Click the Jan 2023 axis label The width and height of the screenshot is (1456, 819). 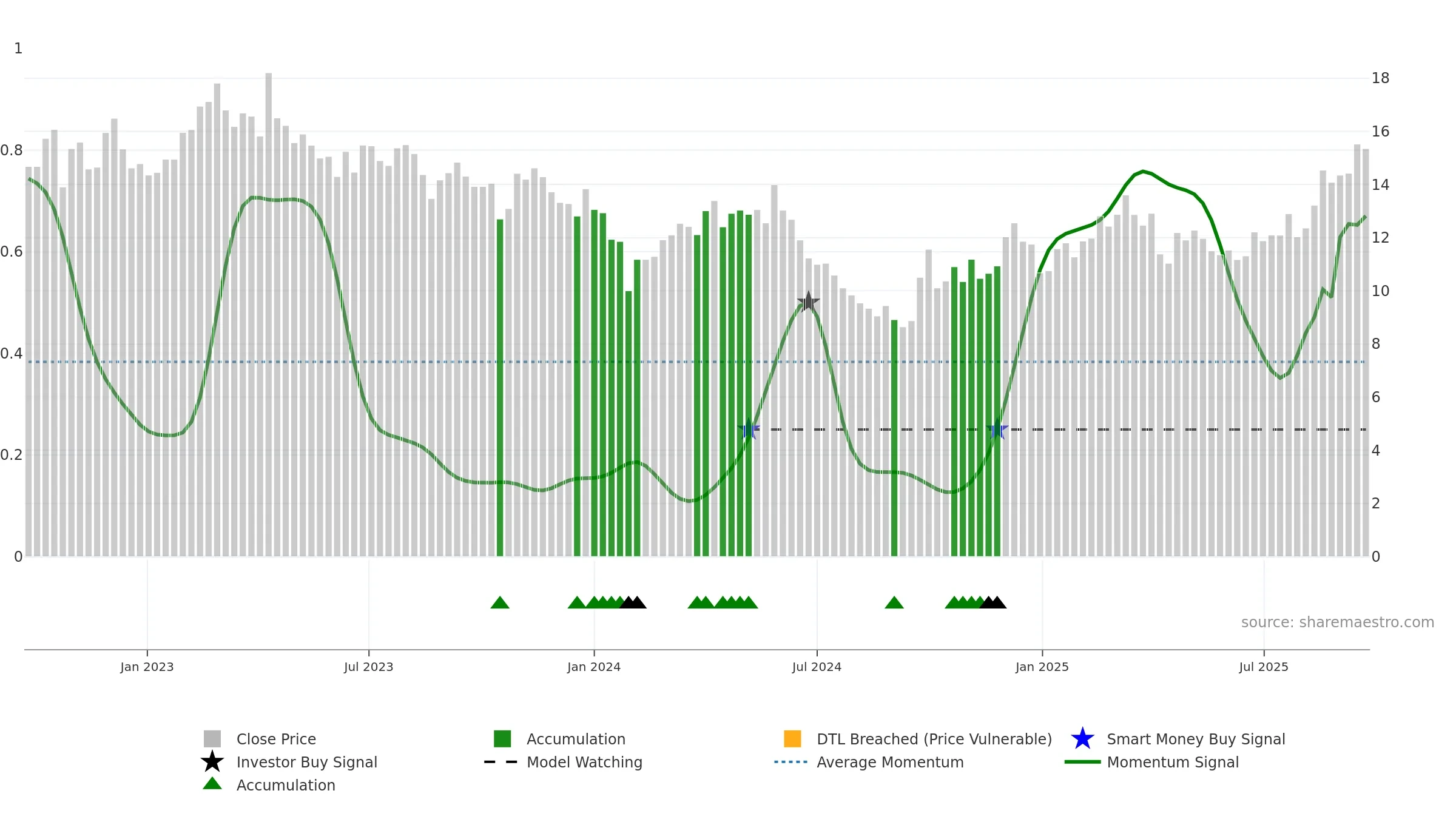[x=147, y=667]
